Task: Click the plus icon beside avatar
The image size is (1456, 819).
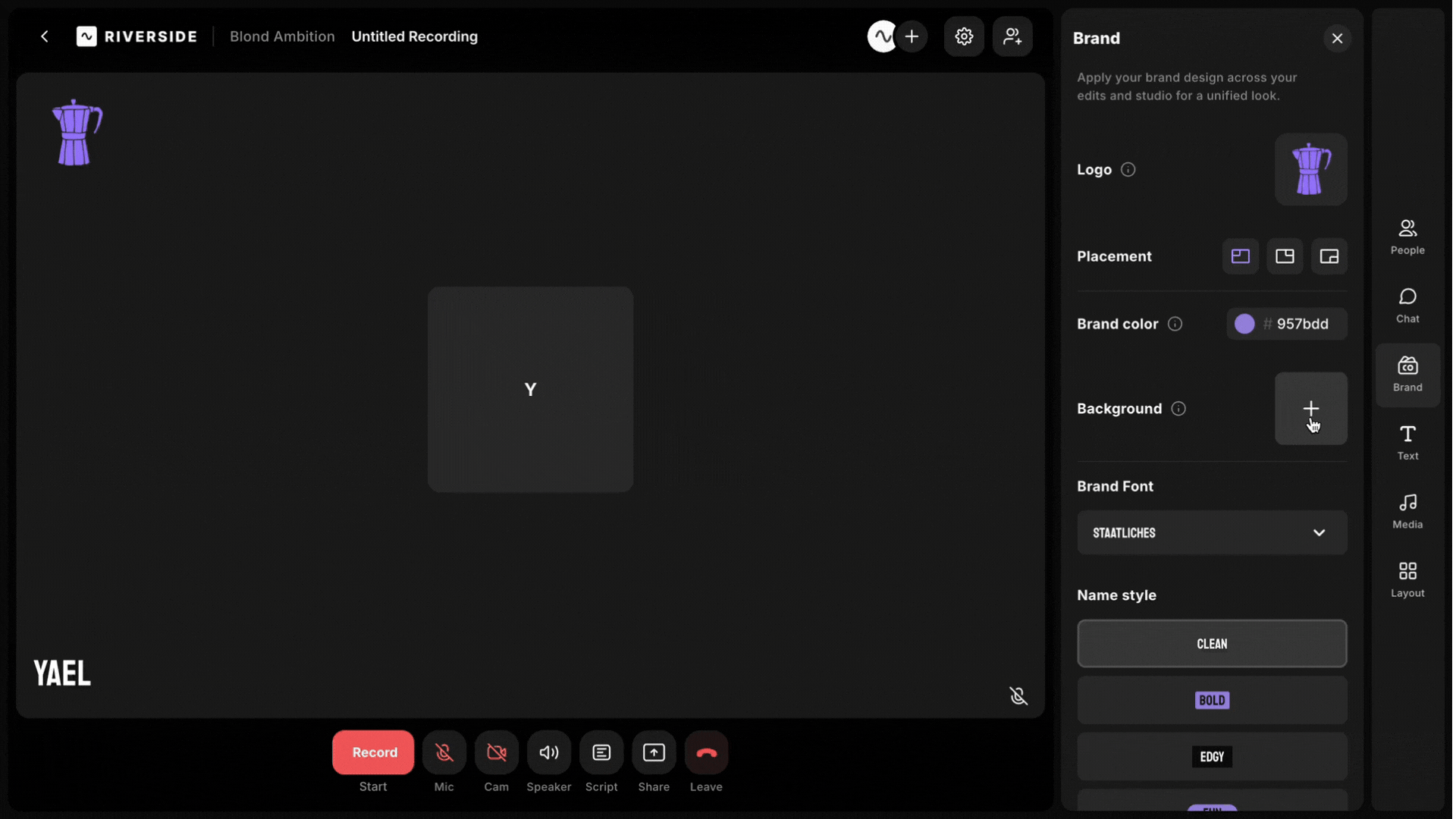Action: (912, 36)
